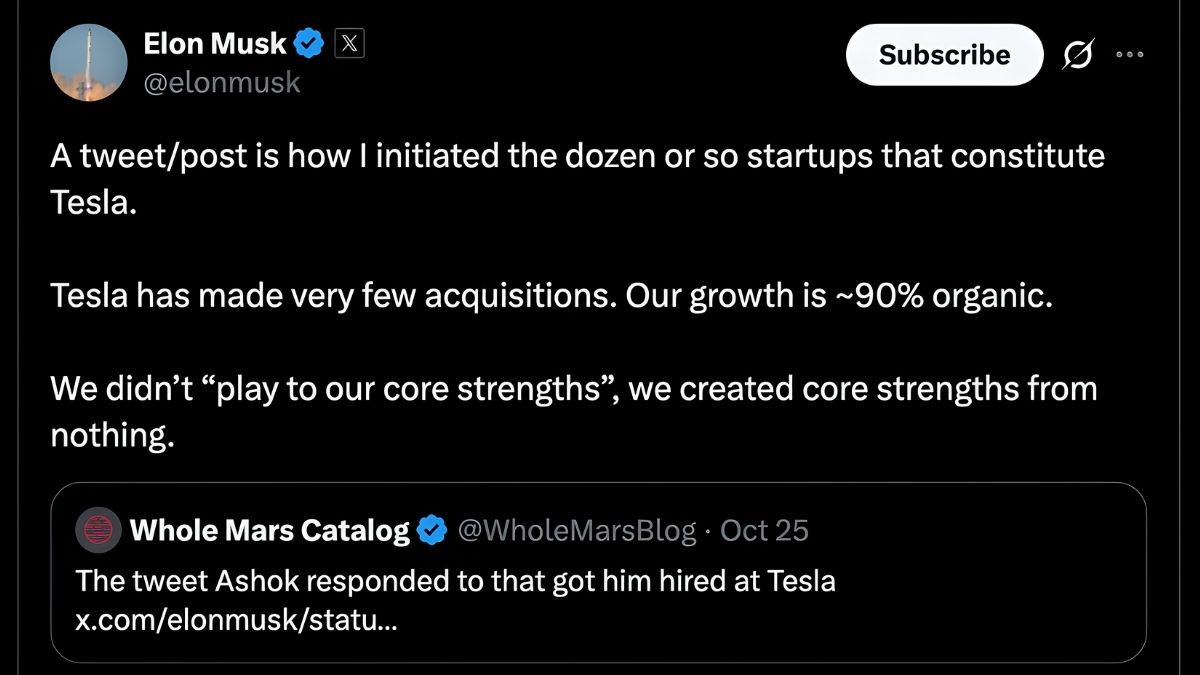The height and width of the screenshot is (675, 1200).
Task: Click Elon Musk's blue verified checkmark
Action: pos(307,42)
